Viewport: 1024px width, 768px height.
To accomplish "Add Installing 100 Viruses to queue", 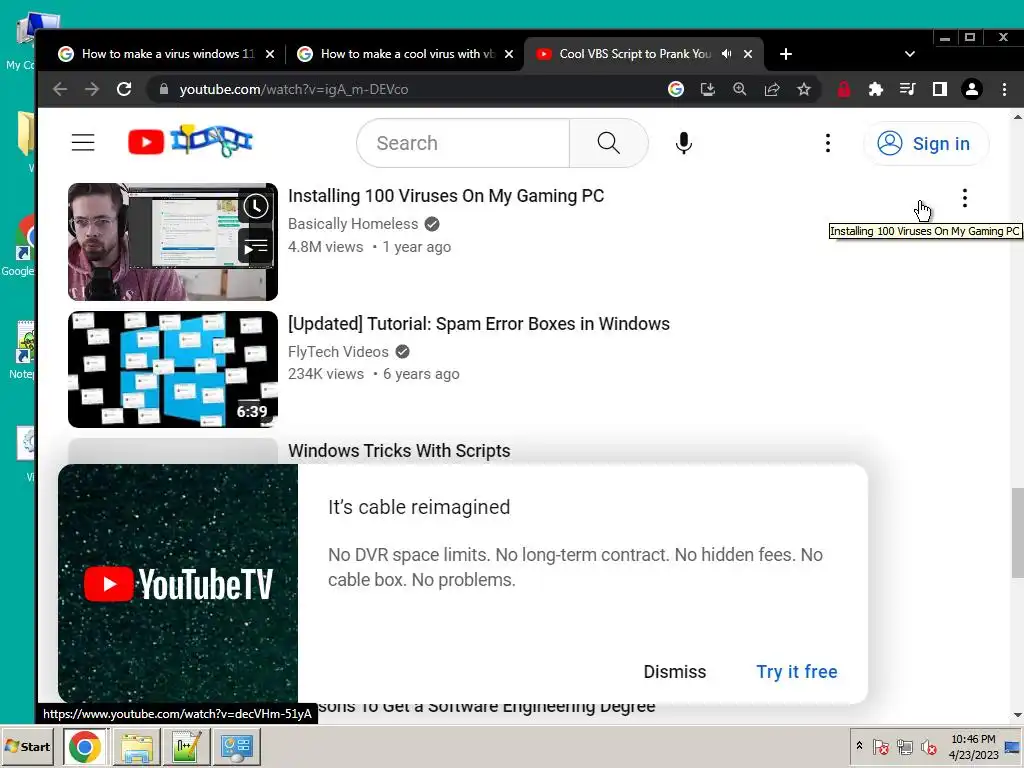I will click(x=256, y=248).
